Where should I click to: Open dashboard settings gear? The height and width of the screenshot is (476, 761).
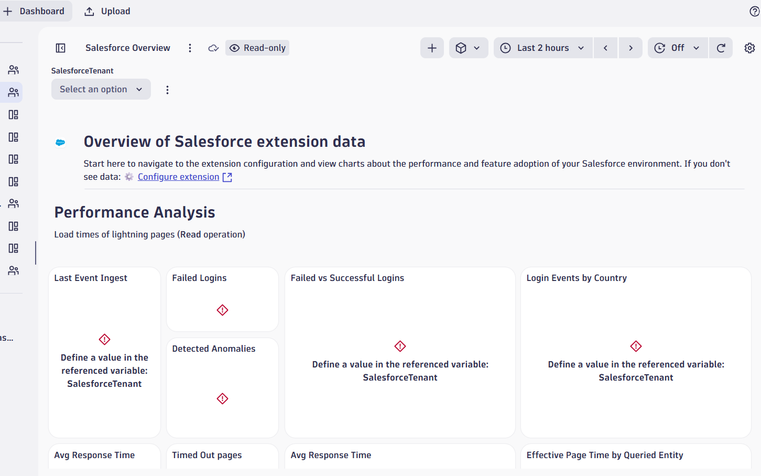(749, 48)
